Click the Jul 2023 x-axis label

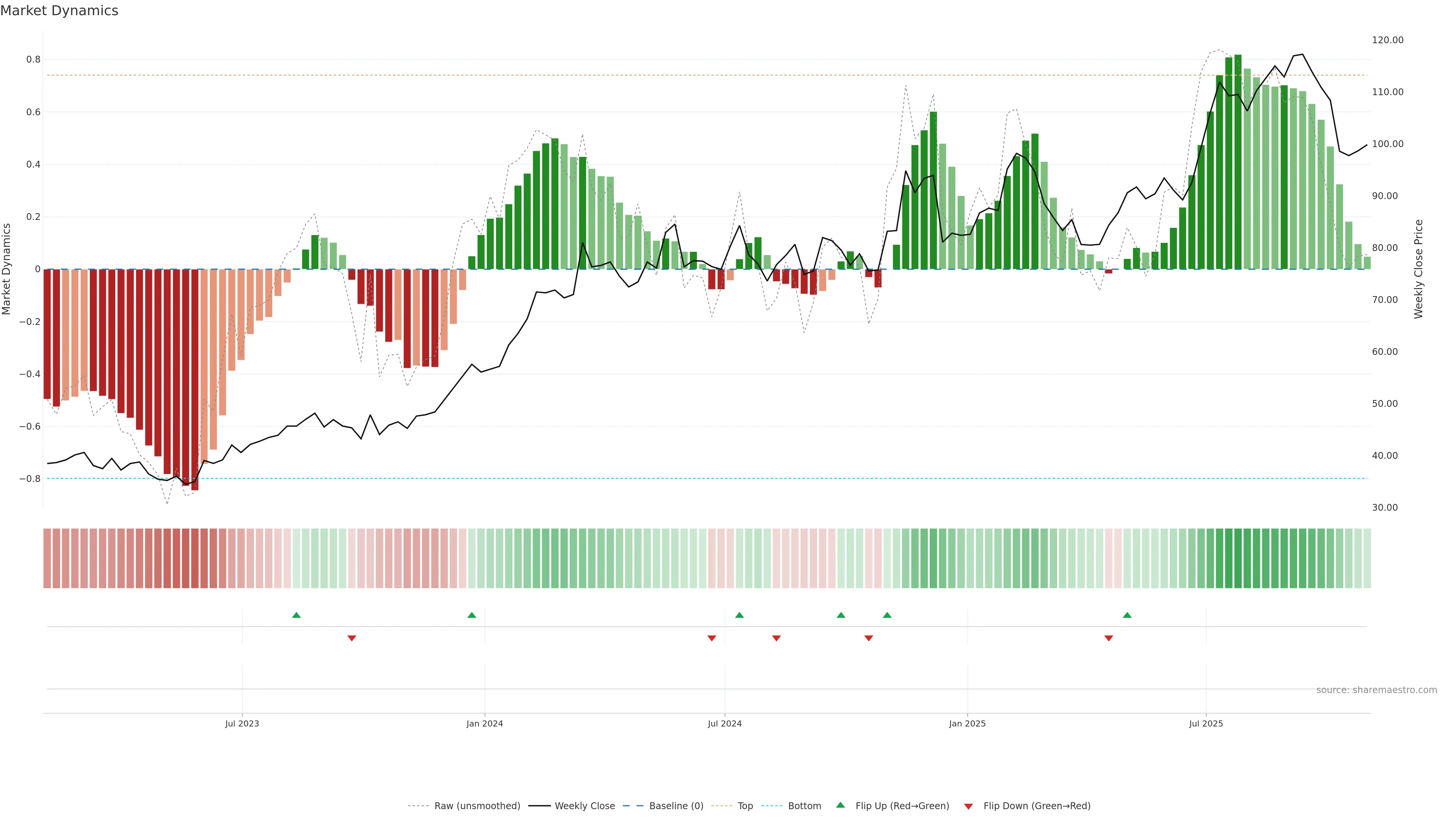coord(242,724)
